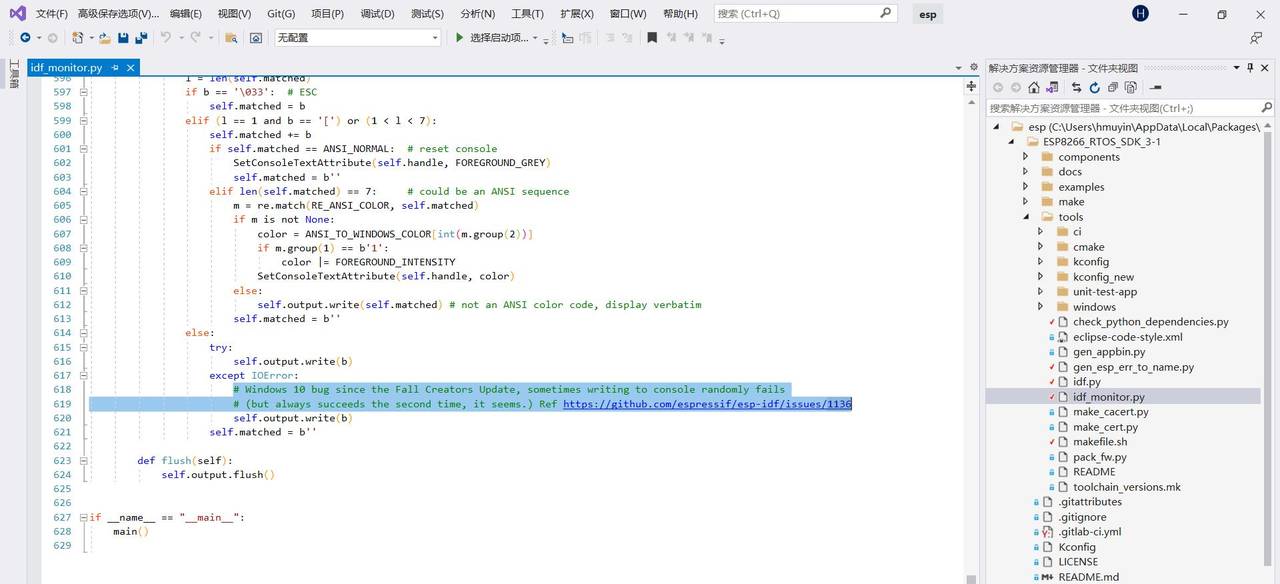Click the Home icon in Solution Explorer

[x=1035, y=87]
